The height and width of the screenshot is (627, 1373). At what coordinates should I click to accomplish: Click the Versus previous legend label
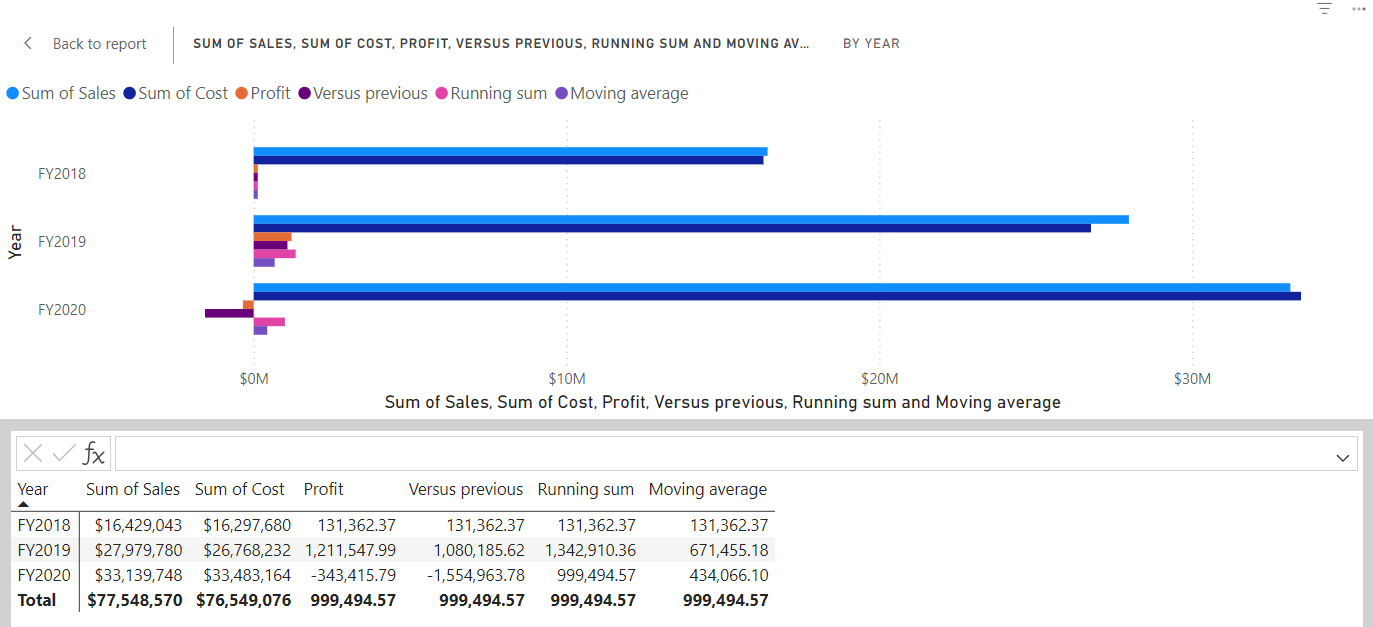coord(370,93)
